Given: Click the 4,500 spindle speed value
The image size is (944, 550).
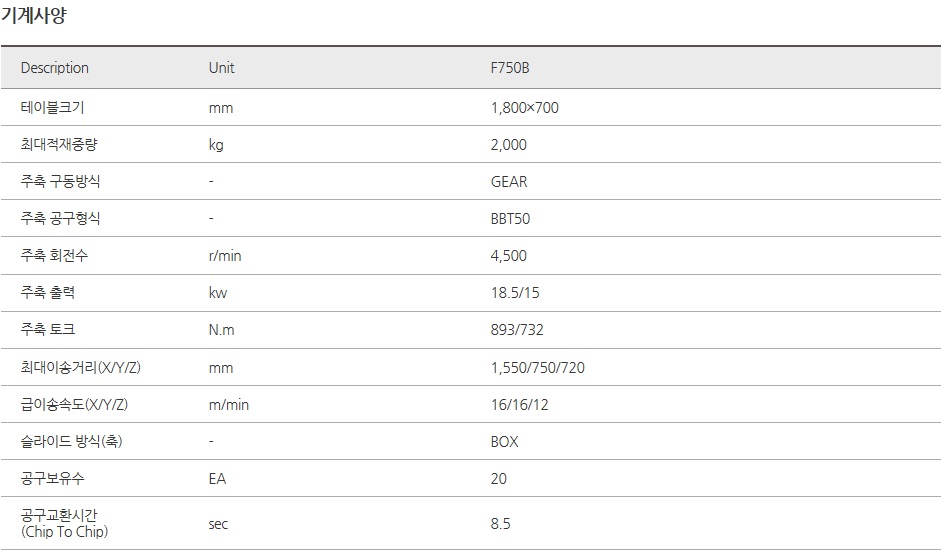Looking at the screenshot, I should coord(508,255).
